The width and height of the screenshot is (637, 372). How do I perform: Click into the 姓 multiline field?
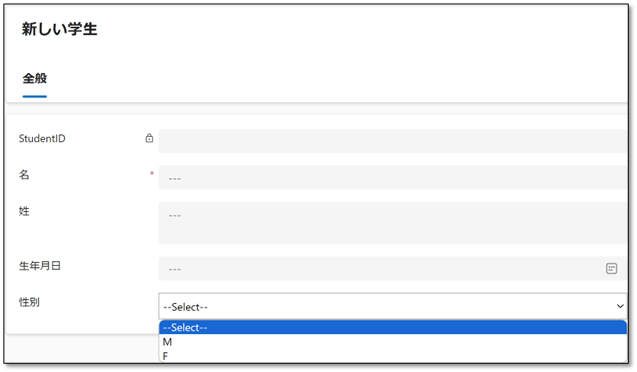(392, 223)
